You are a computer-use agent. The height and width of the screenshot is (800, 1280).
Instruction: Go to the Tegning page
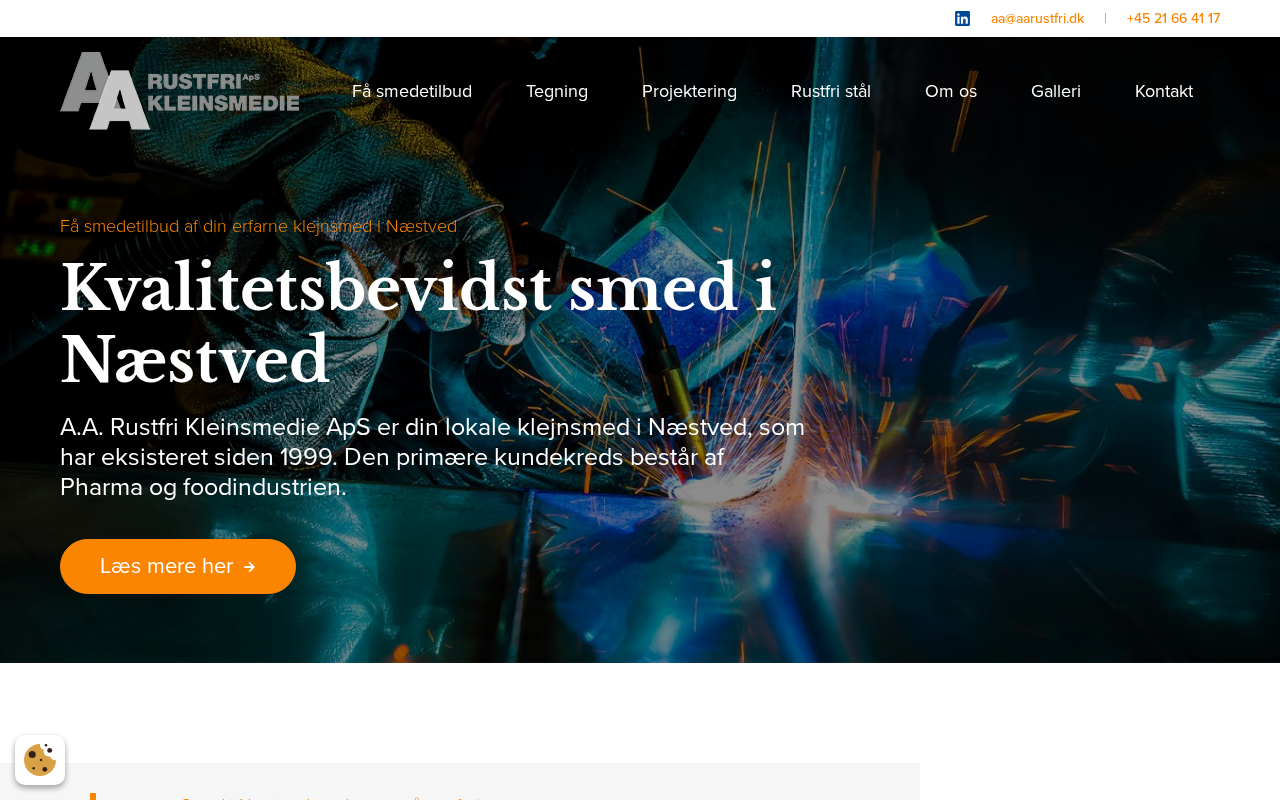coord(557,91)
